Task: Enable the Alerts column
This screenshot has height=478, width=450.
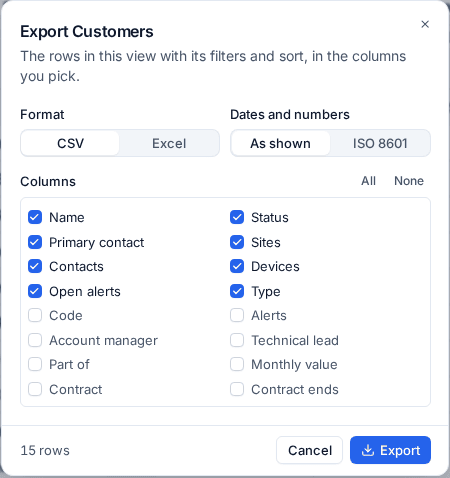Action: tap(237, 315)
